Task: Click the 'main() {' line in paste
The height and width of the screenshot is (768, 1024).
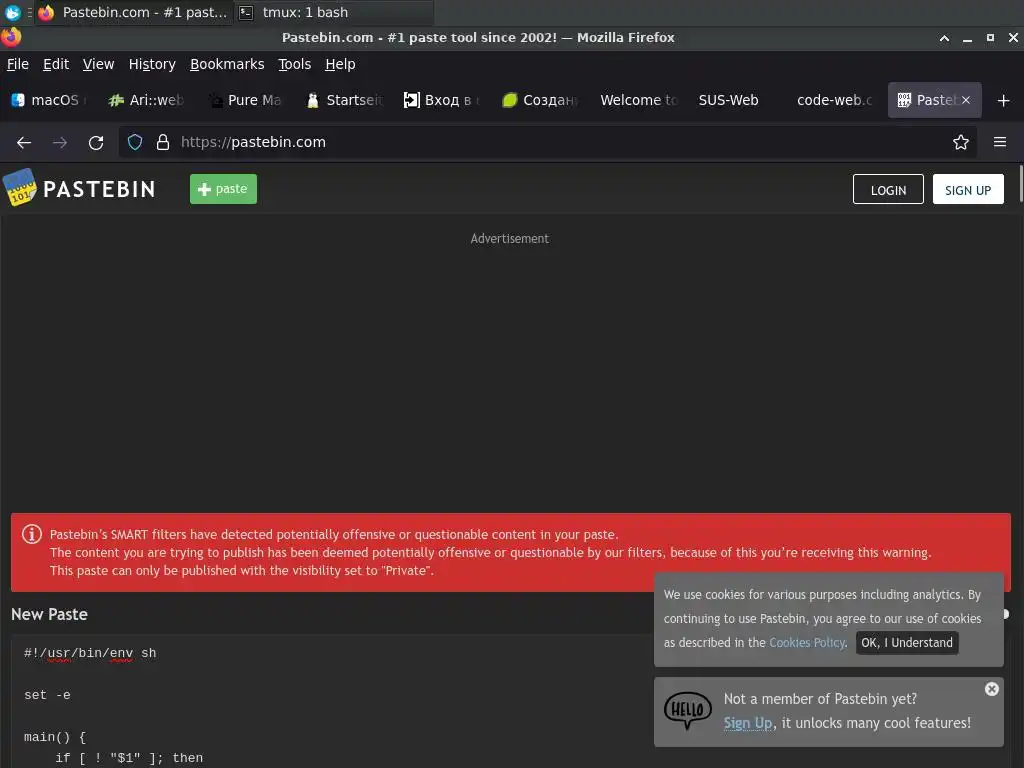Action: pyautogui.click(x=55, y=737)
